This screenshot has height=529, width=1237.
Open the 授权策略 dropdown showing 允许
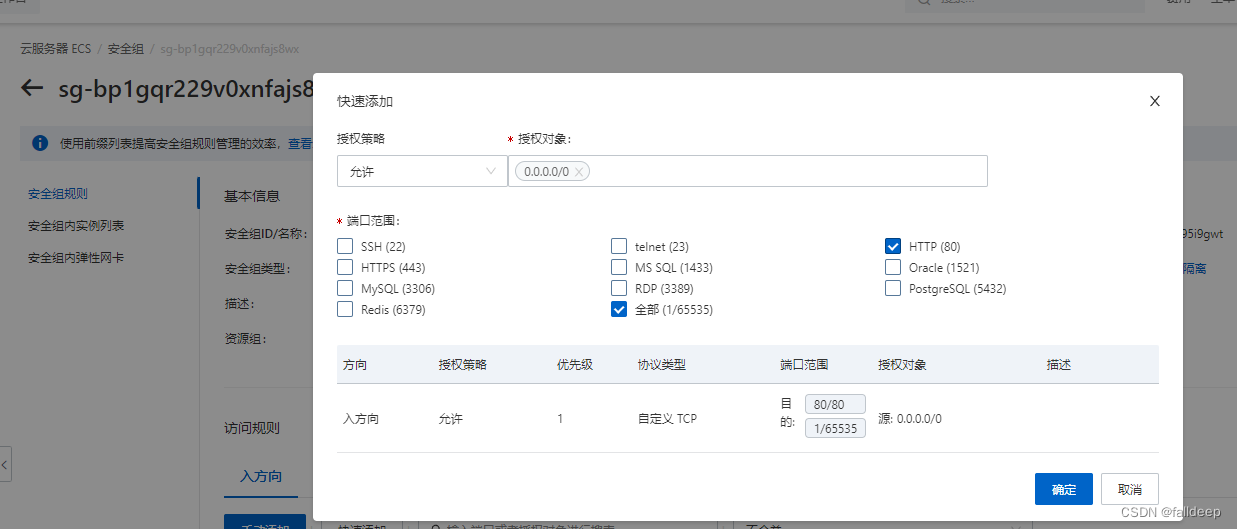(422, 171)
